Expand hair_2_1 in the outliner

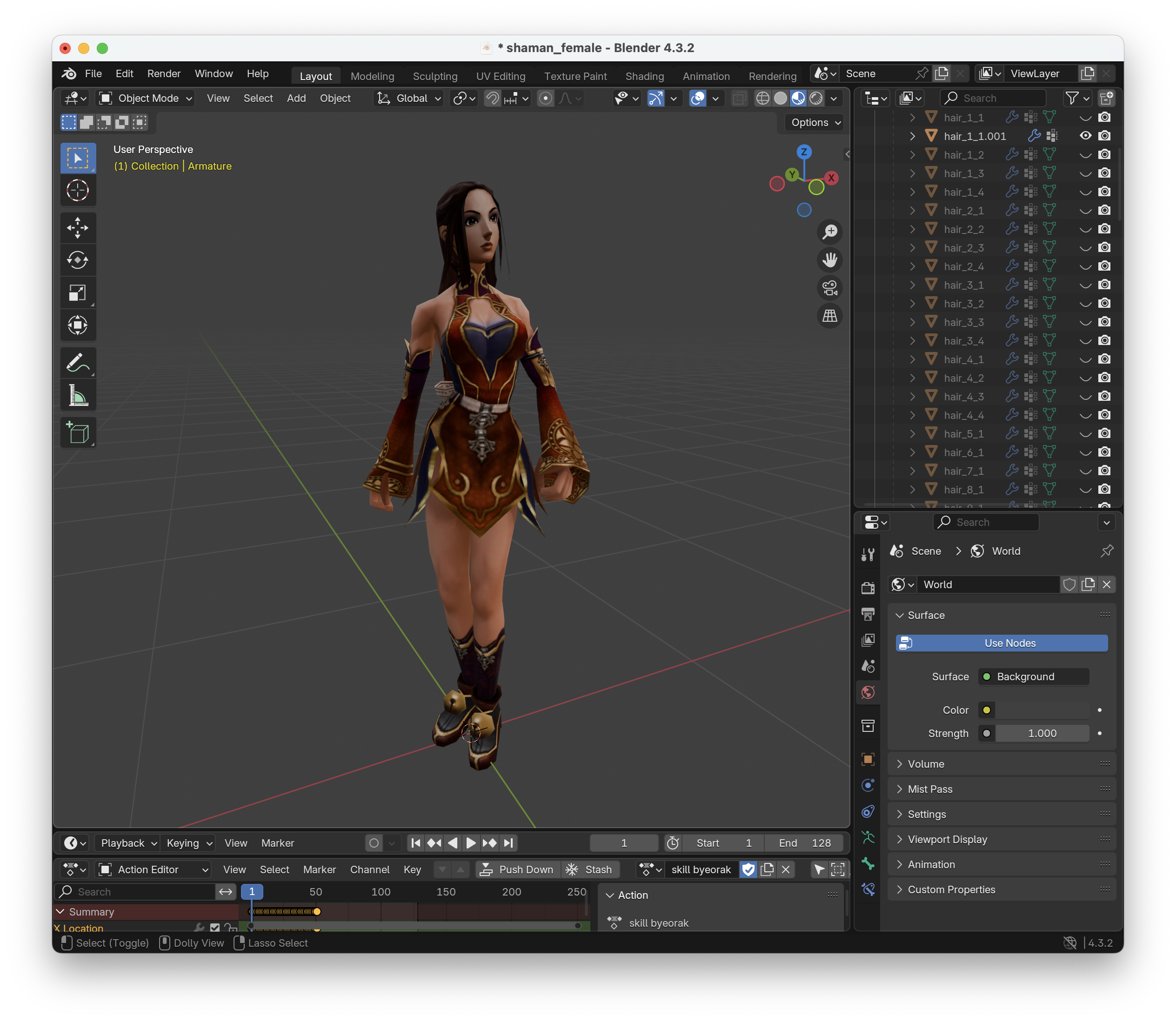click(912, 211)
